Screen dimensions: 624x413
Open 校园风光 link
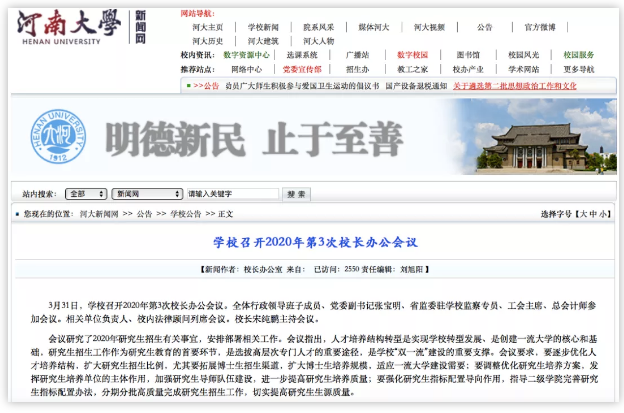pos(523,55)
